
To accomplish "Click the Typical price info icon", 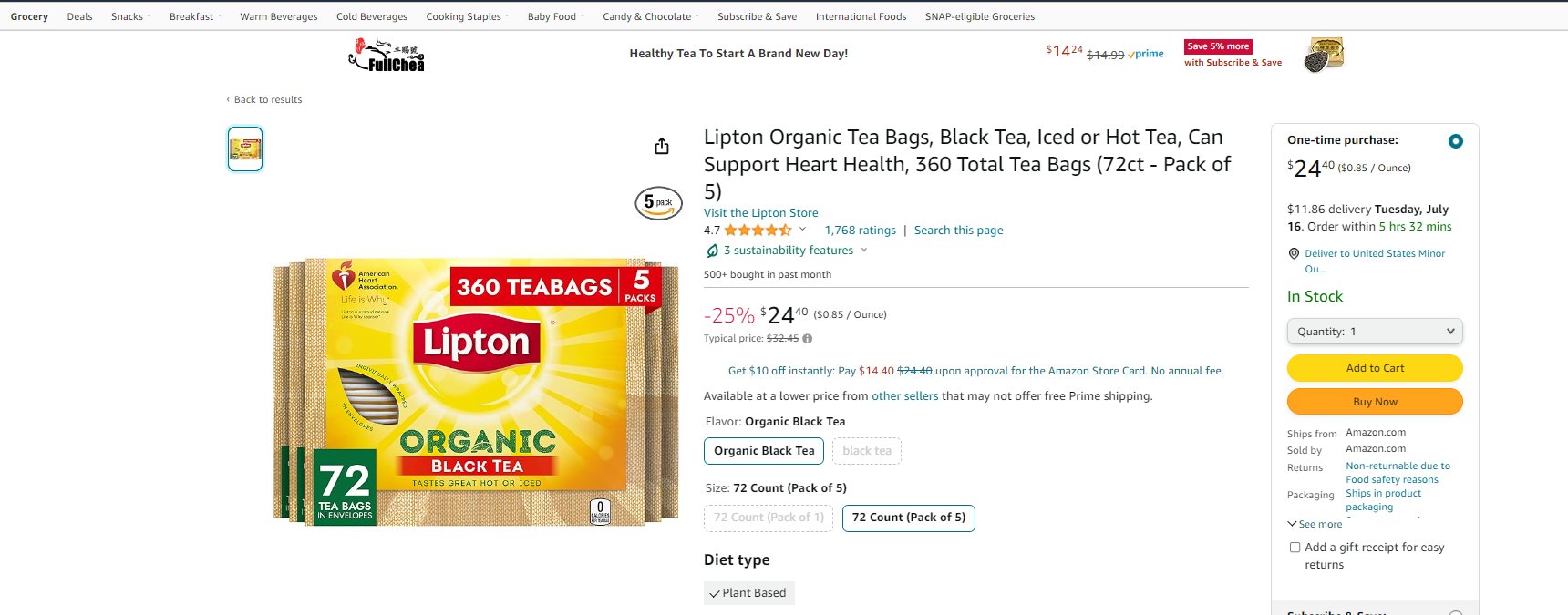I will point(808,339).
